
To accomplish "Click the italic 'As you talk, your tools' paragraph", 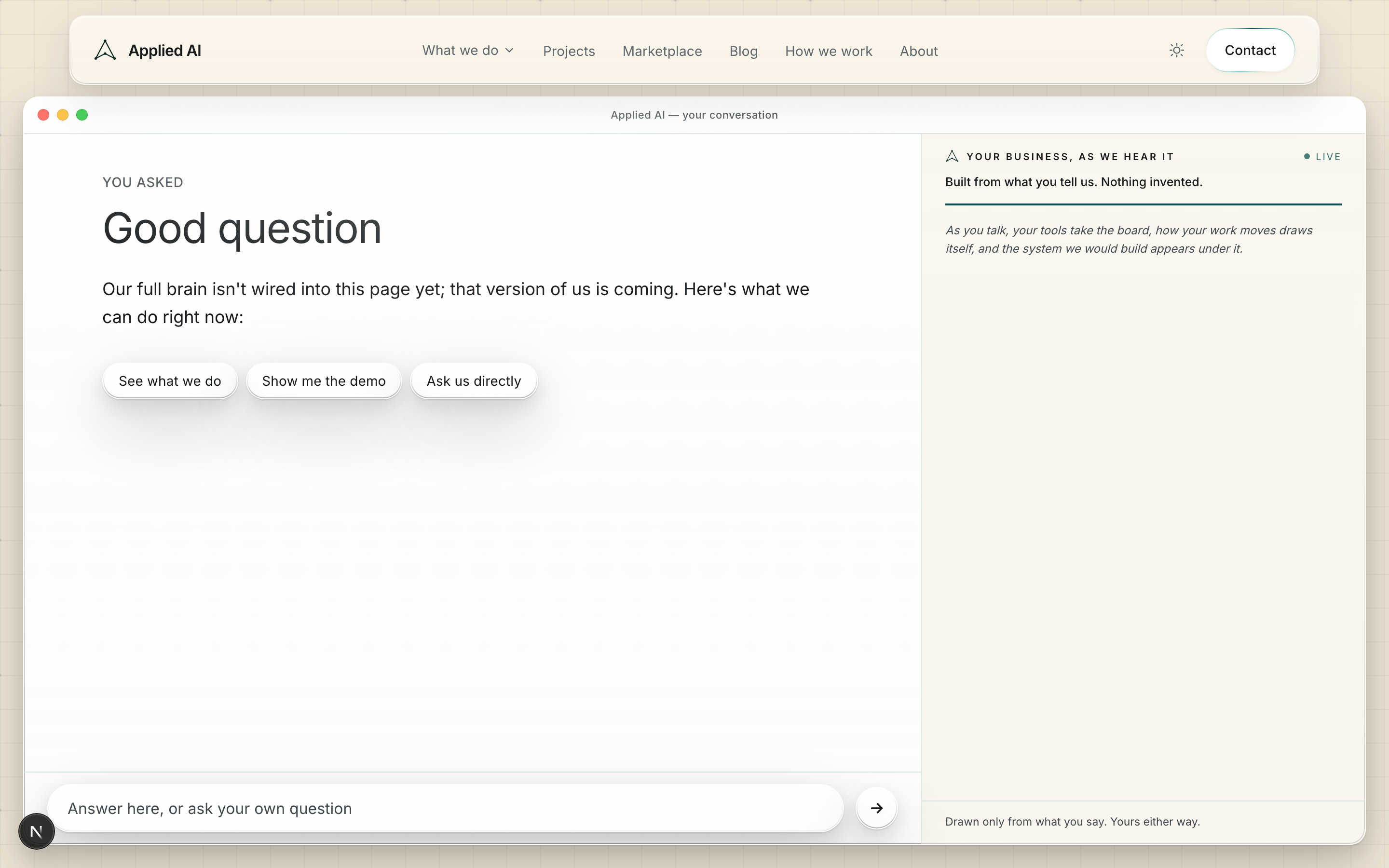I will coord(1129,239).
